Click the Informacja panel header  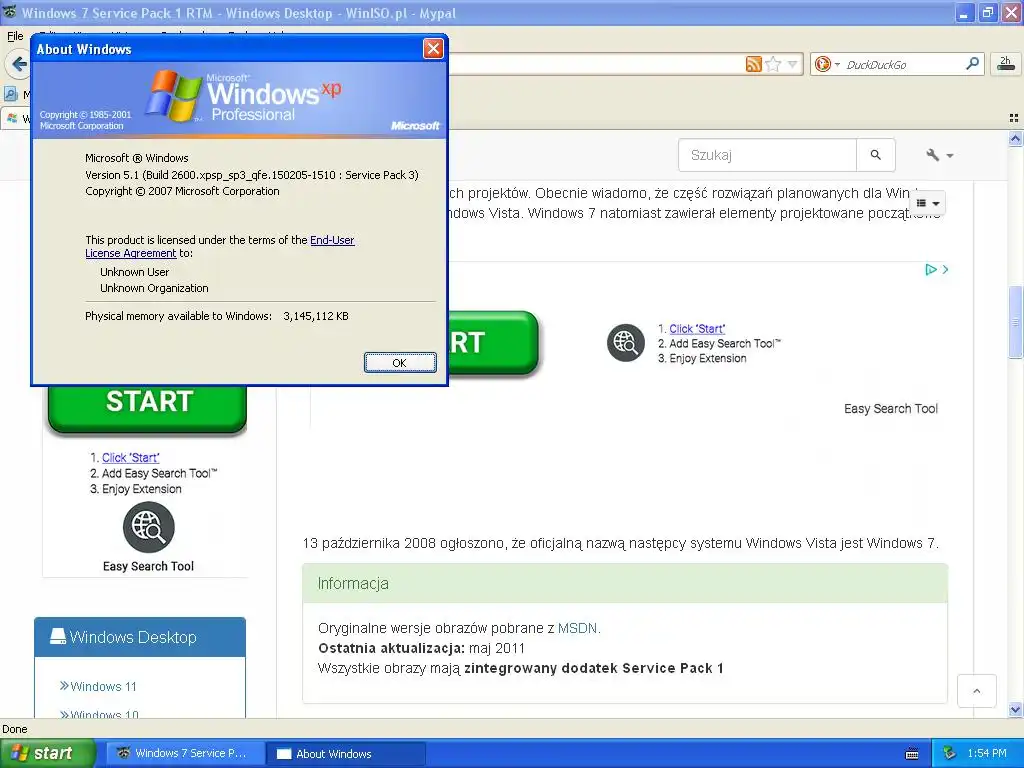click(625, 583)
